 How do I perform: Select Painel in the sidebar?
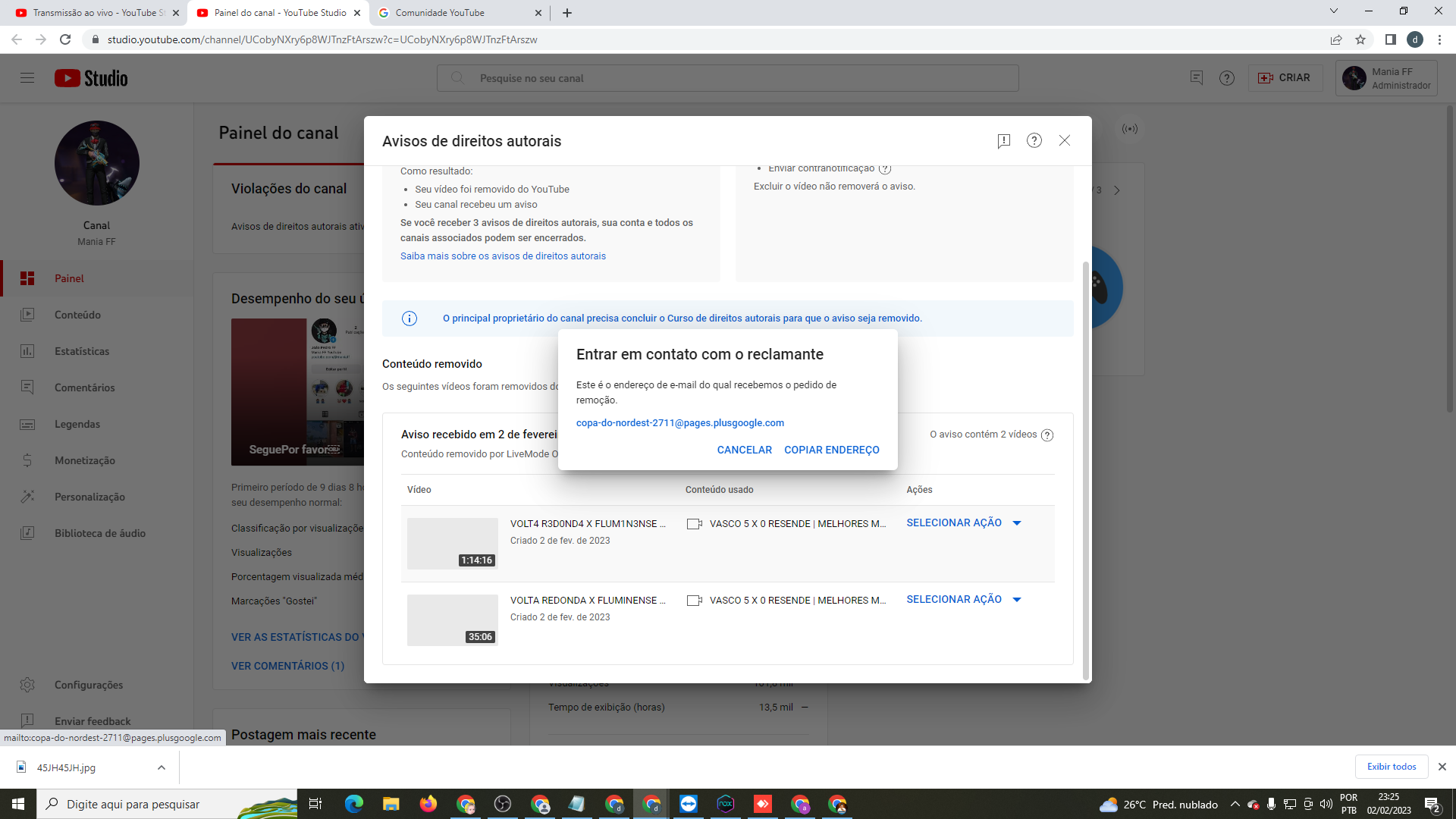(96, 278)
